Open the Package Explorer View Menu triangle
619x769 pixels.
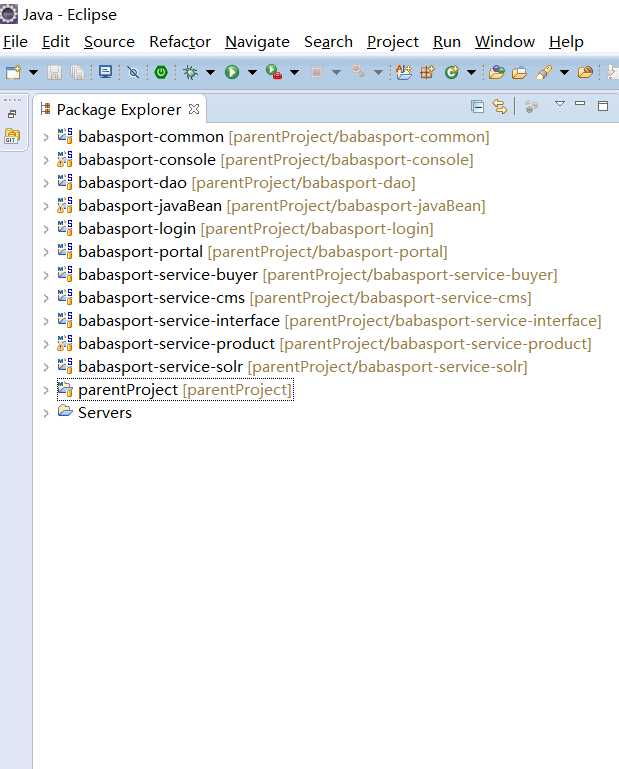coord(560,103)
